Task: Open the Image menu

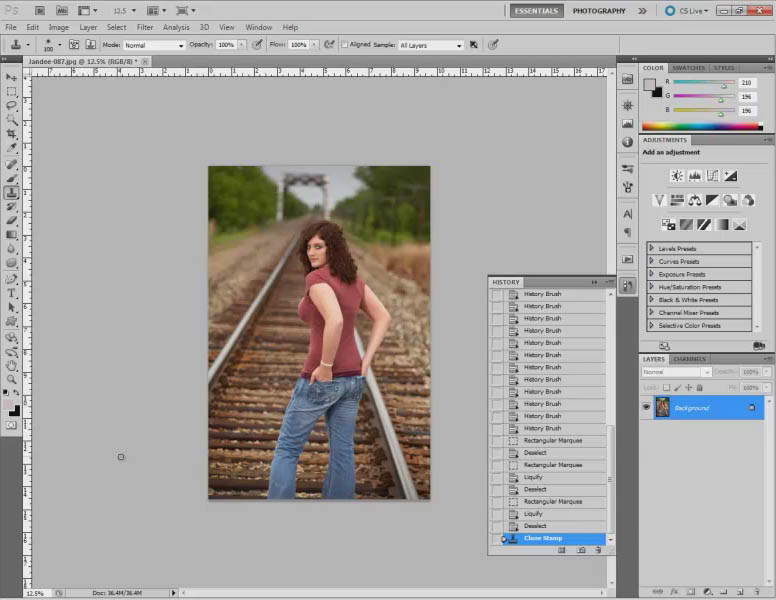Action: pyautogui.click(x=58, y=27)
